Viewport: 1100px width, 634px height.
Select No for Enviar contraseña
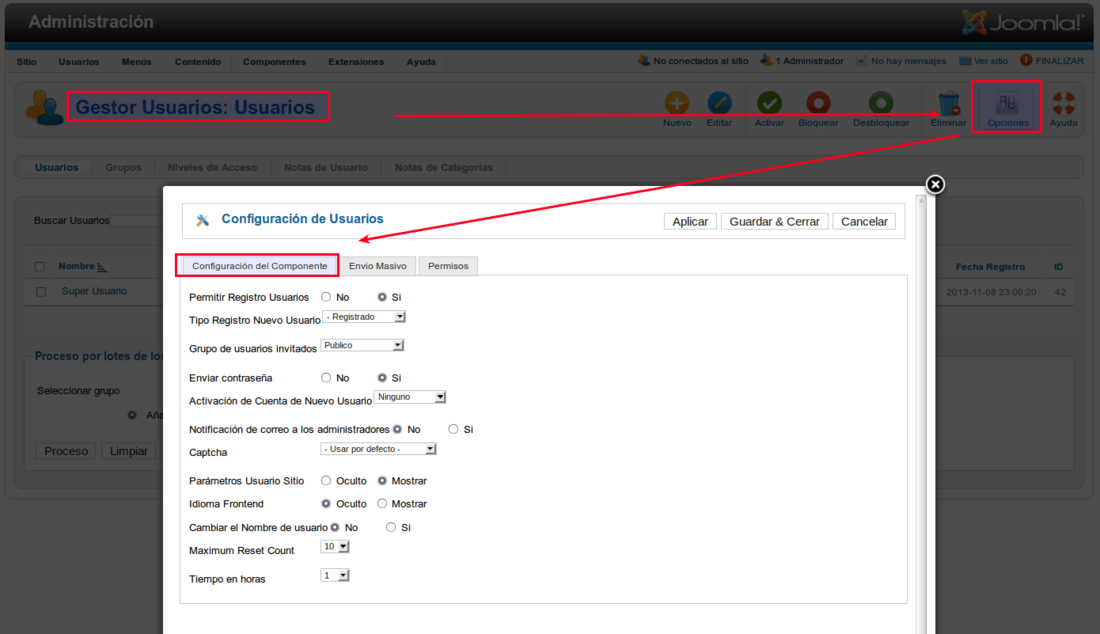coord(326,377)
